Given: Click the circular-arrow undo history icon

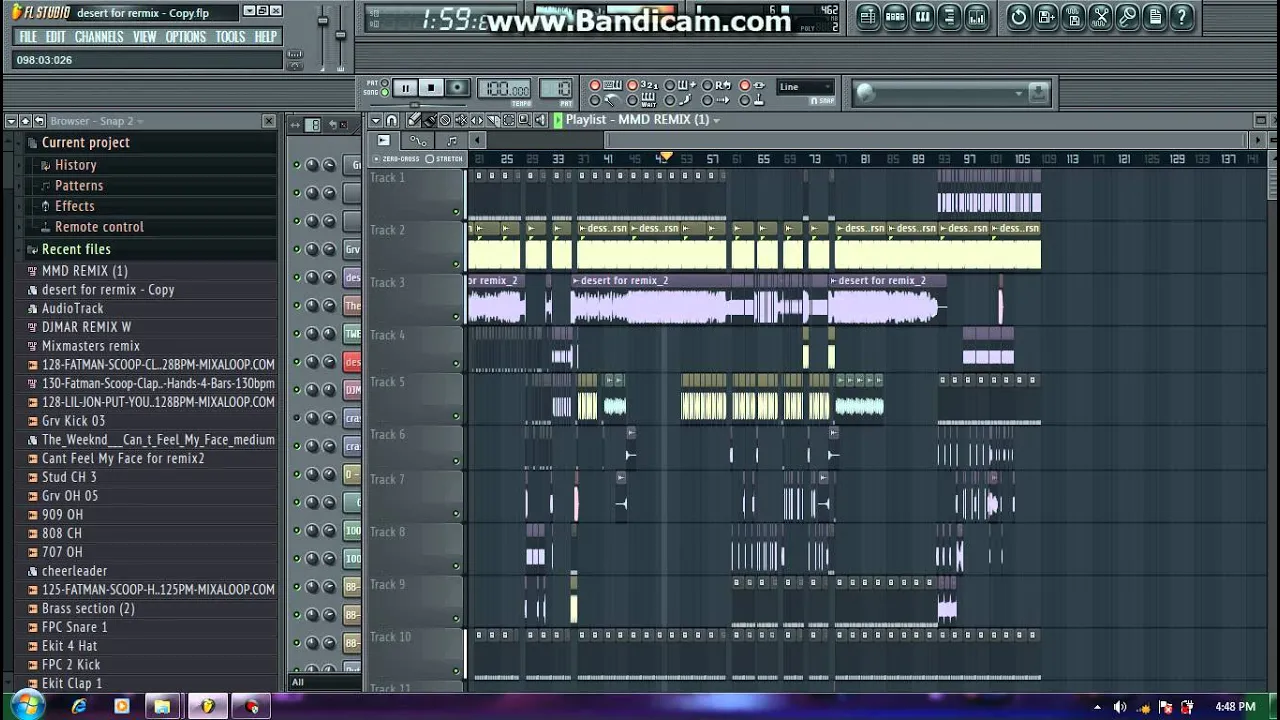Looking at the screenshot, I should click(1018, 16).
